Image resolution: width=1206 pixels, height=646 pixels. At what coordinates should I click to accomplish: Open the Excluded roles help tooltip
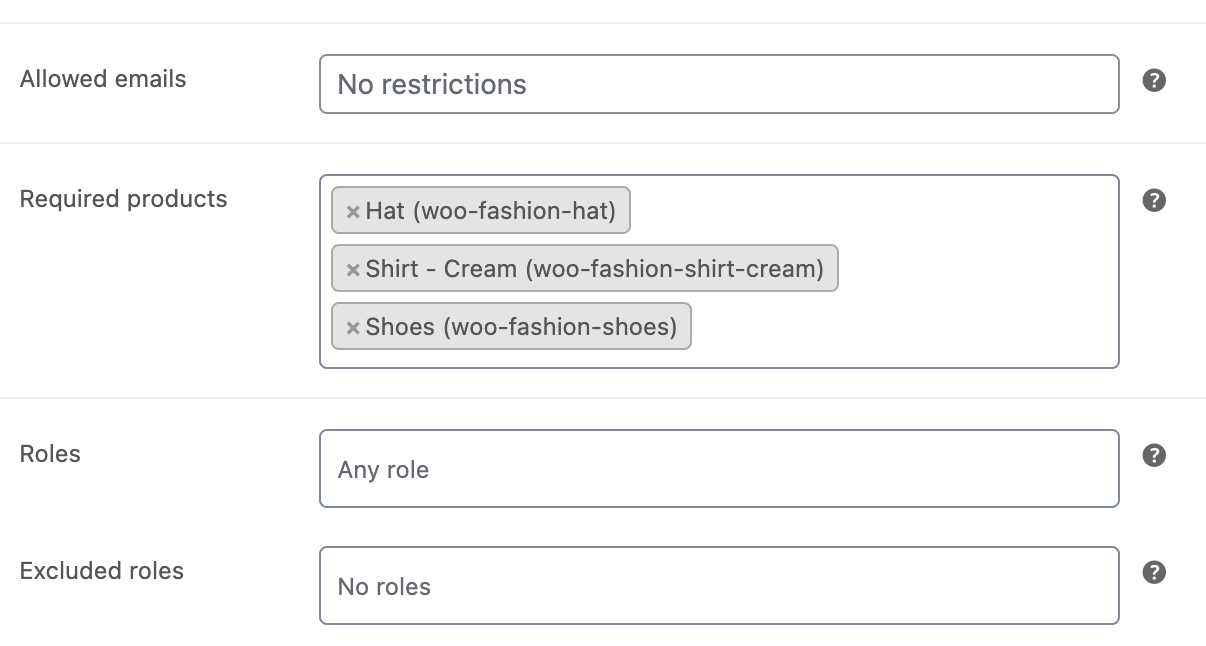coord(1155,571)
